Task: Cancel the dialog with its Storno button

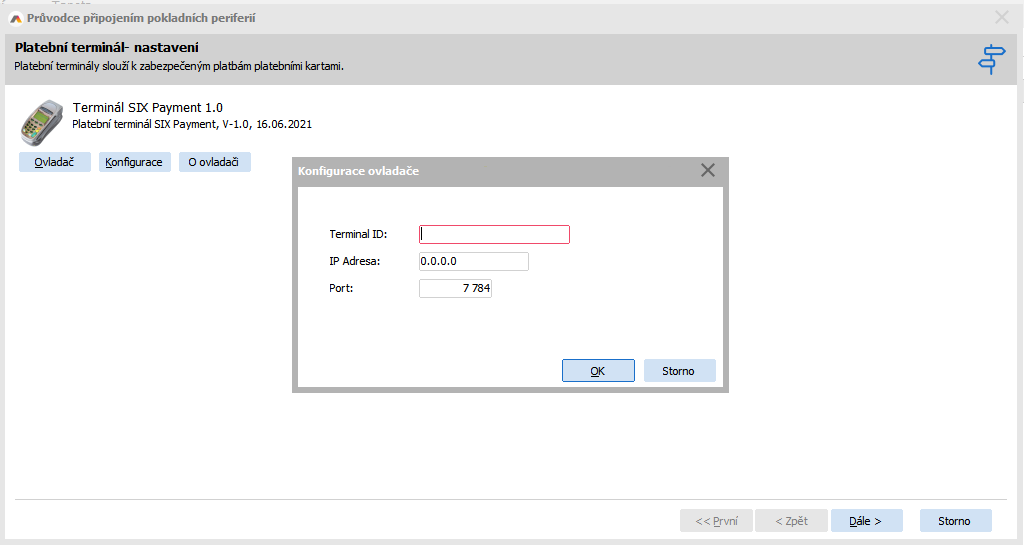Action: pyautogui.click(x=678, y=371)
